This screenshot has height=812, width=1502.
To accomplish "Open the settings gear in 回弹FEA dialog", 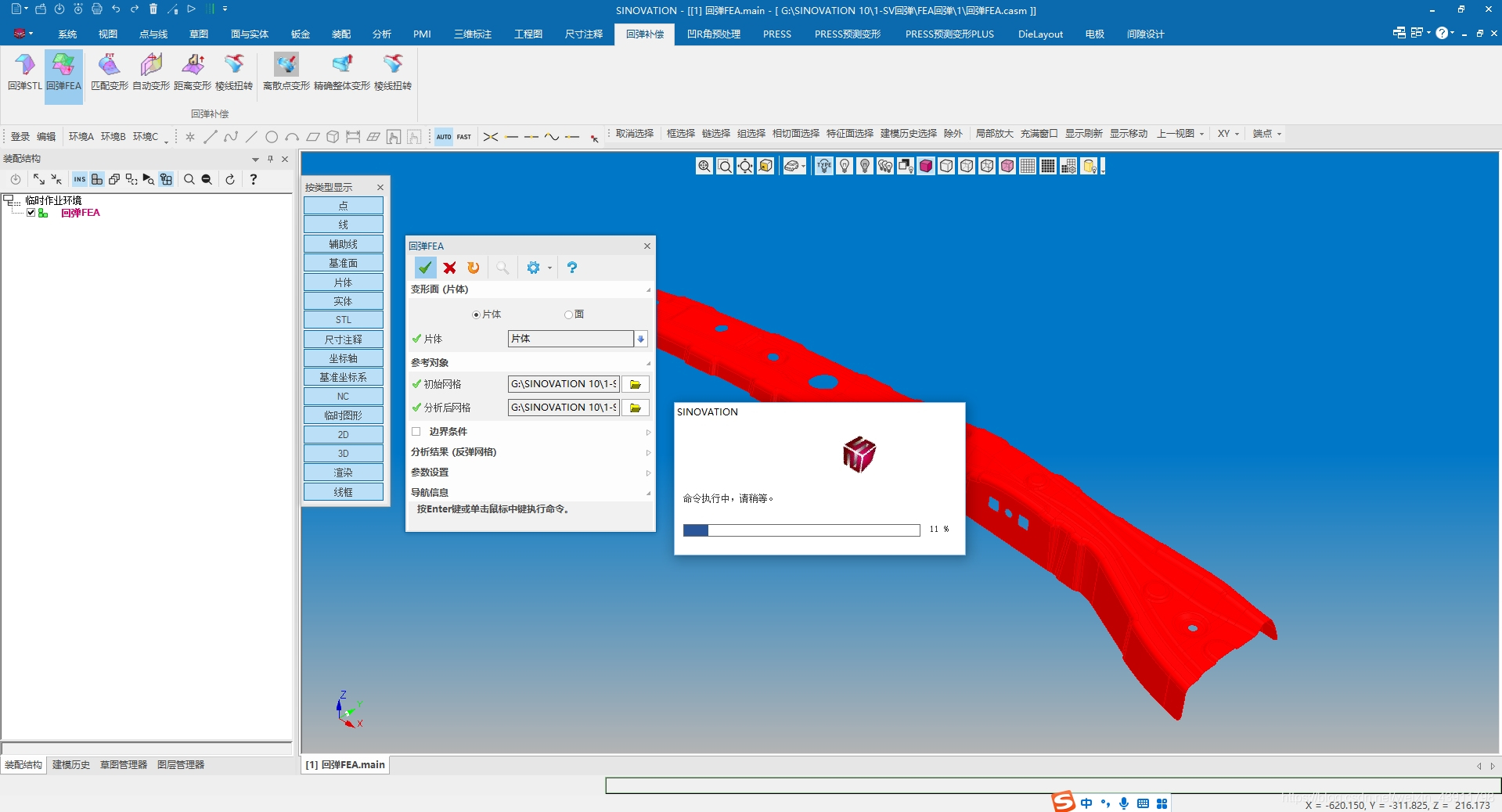I will (533, 268).
